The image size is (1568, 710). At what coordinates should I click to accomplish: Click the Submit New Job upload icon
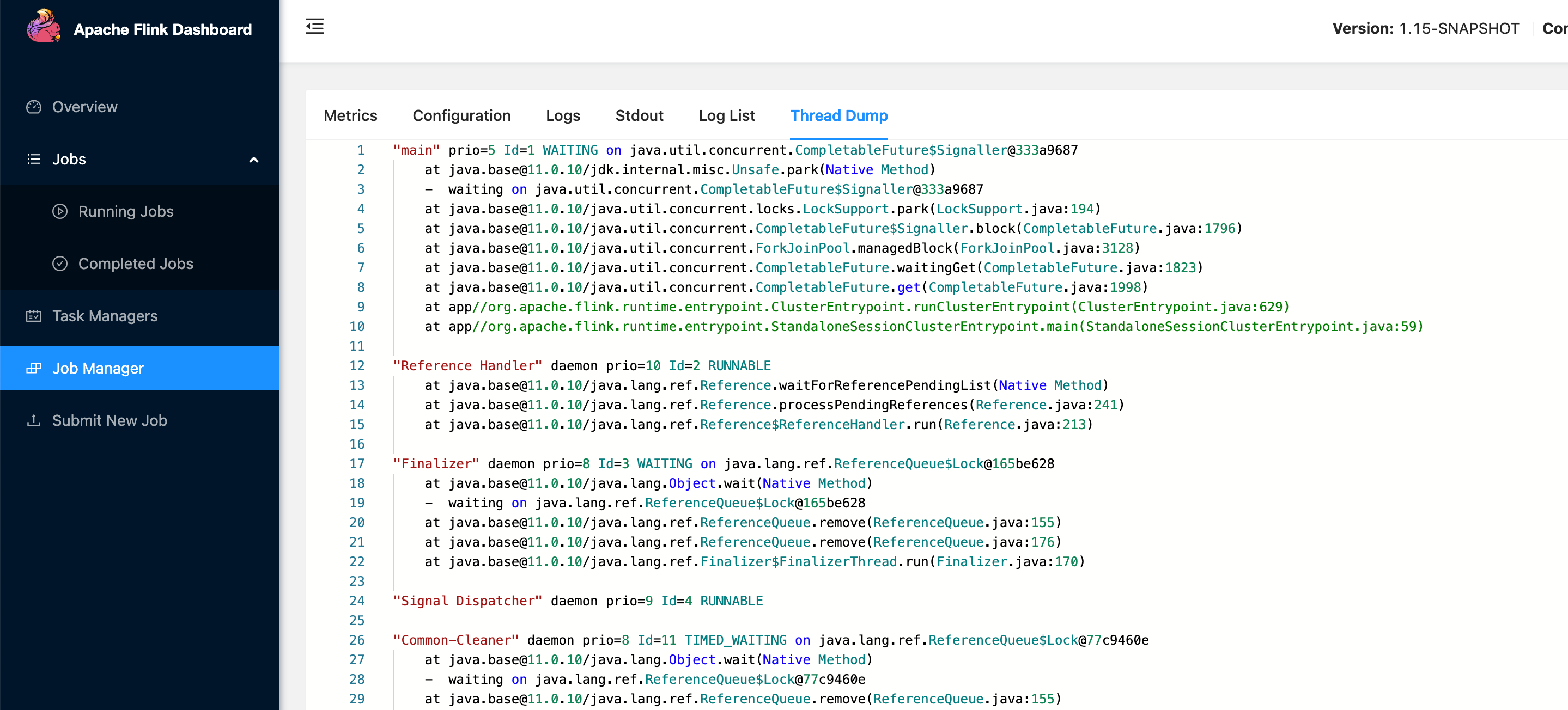point(34,420)
